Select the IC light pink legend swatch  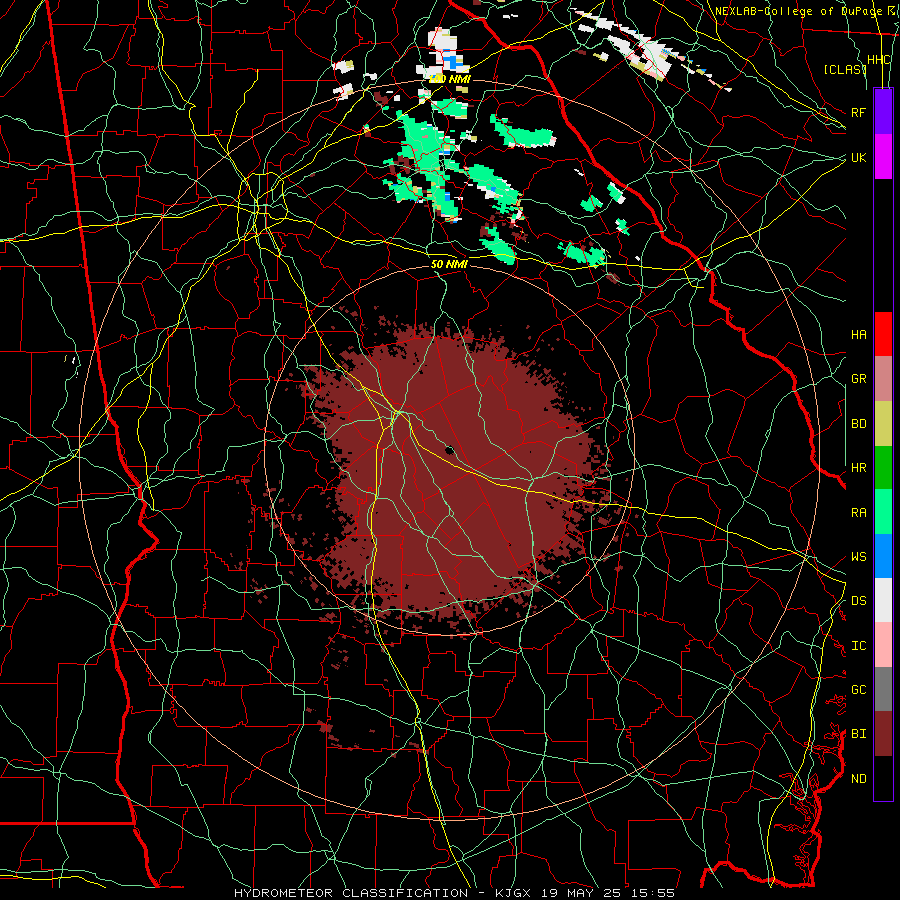883,645
